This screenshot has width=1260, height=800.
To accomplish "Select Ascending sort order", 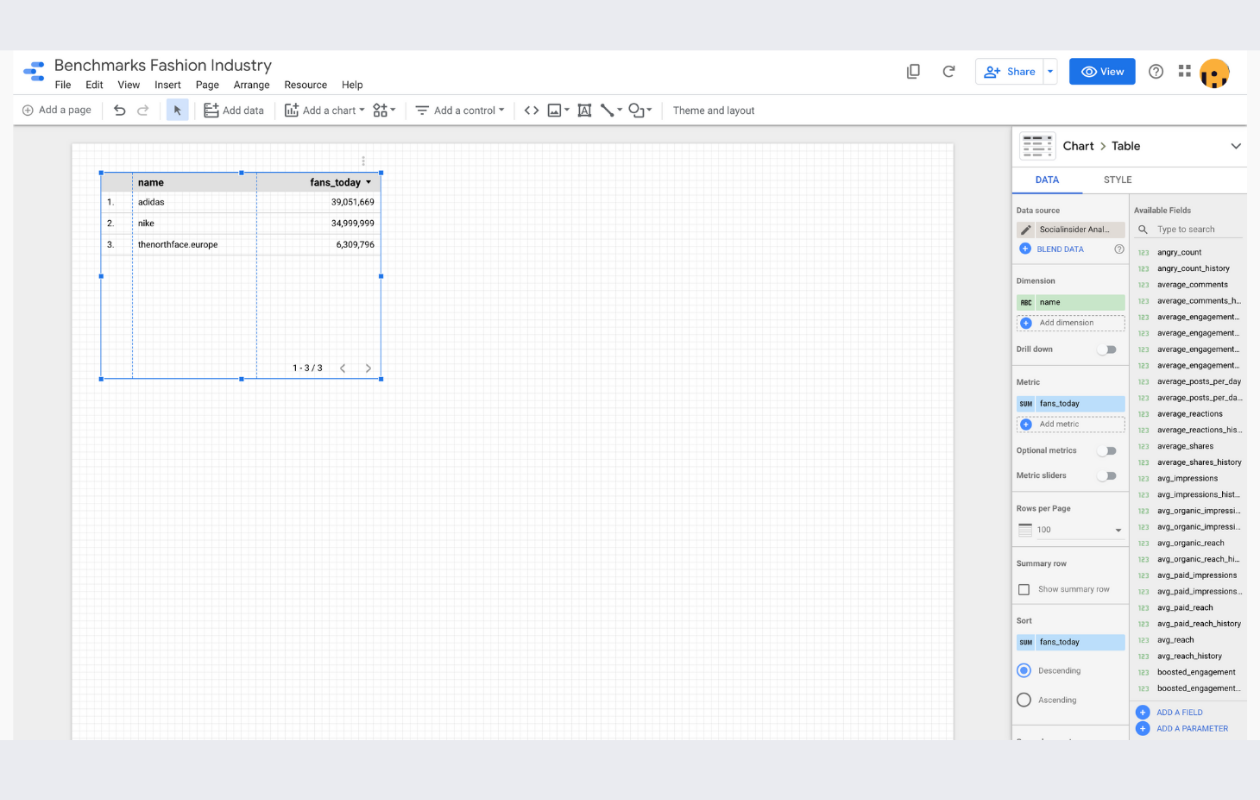I will [x=1024, y=700].
